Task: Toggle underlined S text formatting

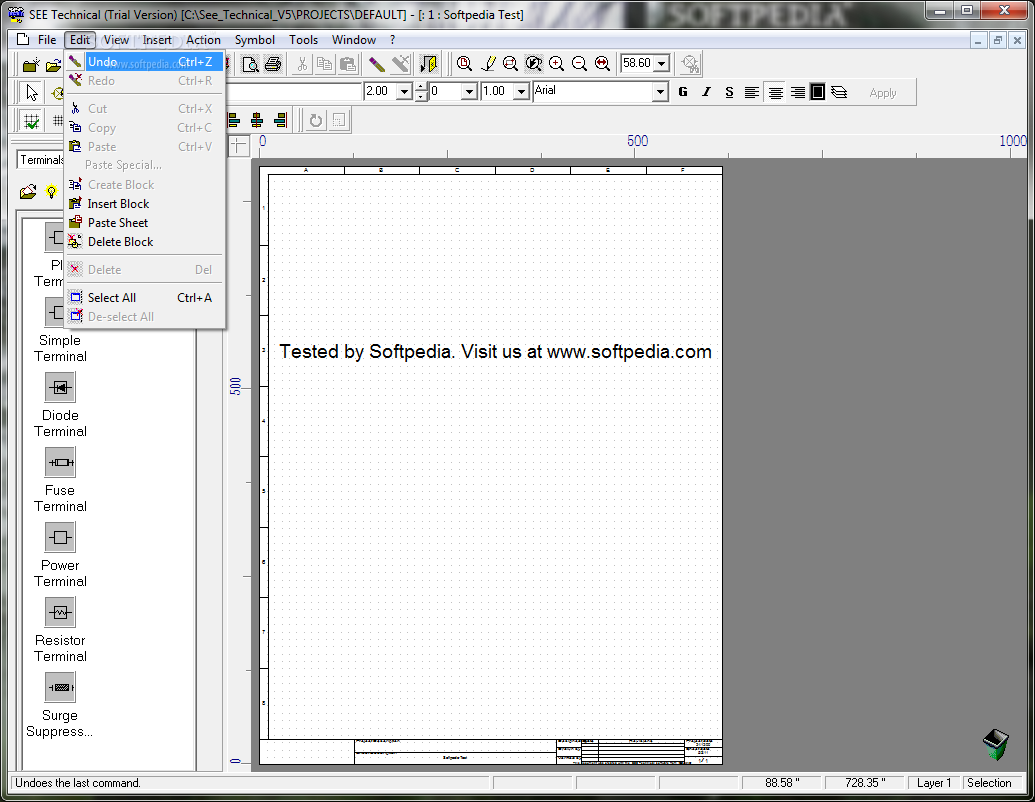Action: point(729,92)
